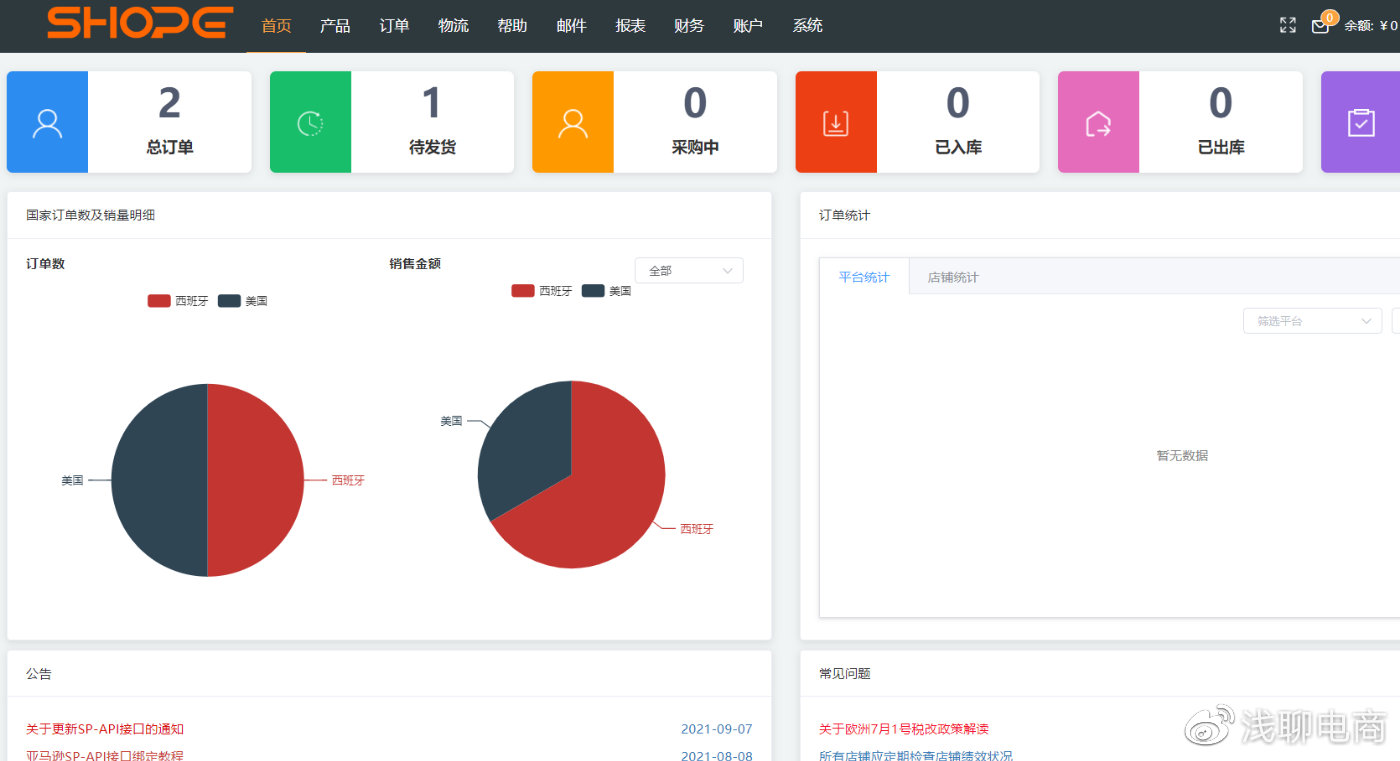Click the blue 总订单 person icon
The height and width of the screenshot is (761, 1400).
tap(47, 121)
